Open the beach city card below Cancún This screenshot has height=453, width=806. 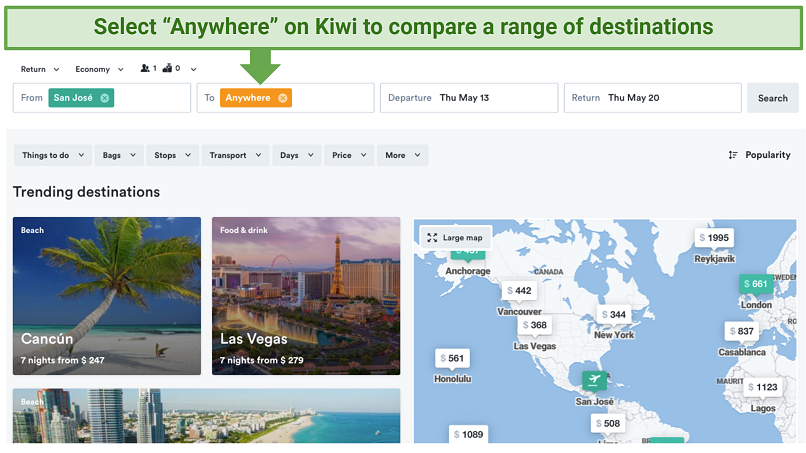click(x=207, y=415)
